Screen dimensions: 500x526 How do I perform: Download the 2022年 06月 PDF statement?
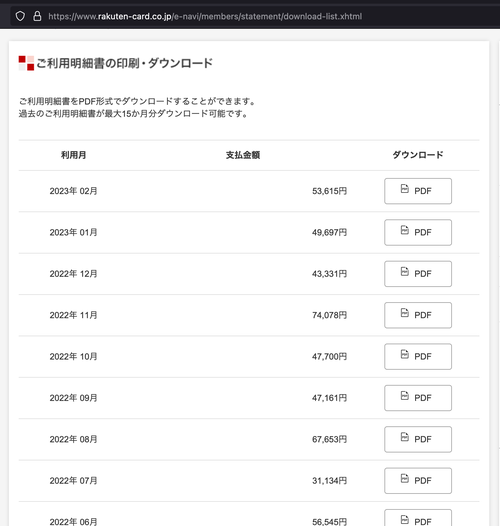pyautogui.click(x=418, y=518)
